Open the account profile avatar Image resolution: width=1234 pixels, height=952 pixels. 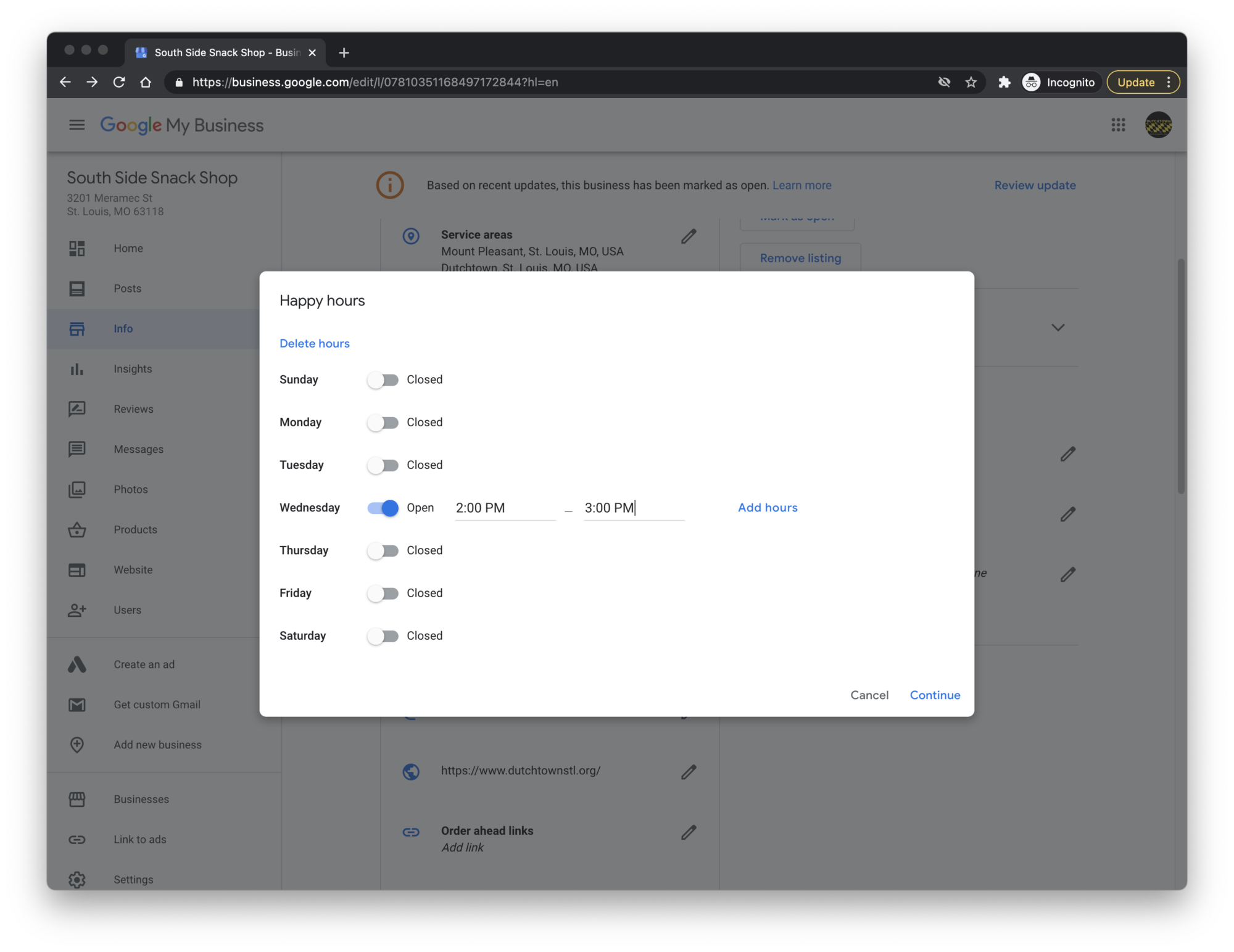click(1158, 125)
